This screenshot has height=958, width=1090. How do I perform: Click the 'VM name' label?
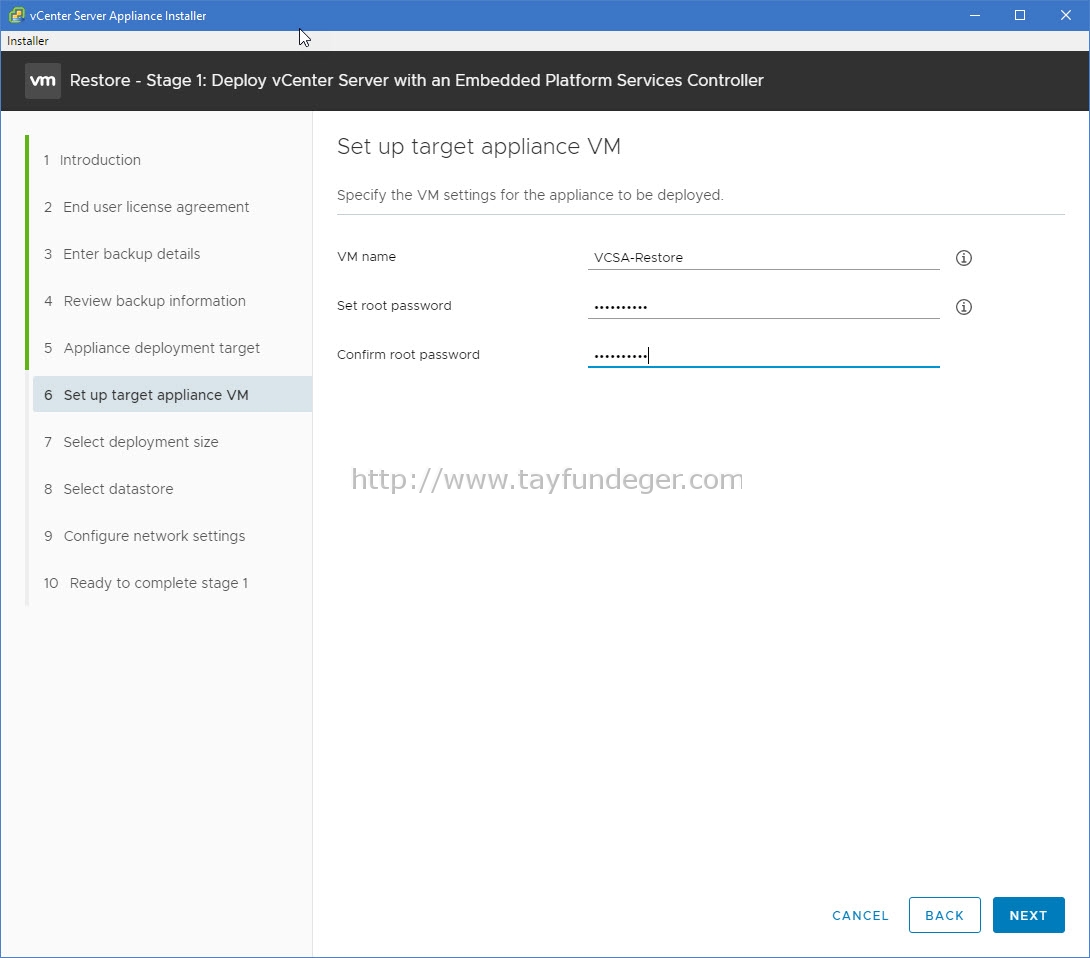(x=366, y=257)
